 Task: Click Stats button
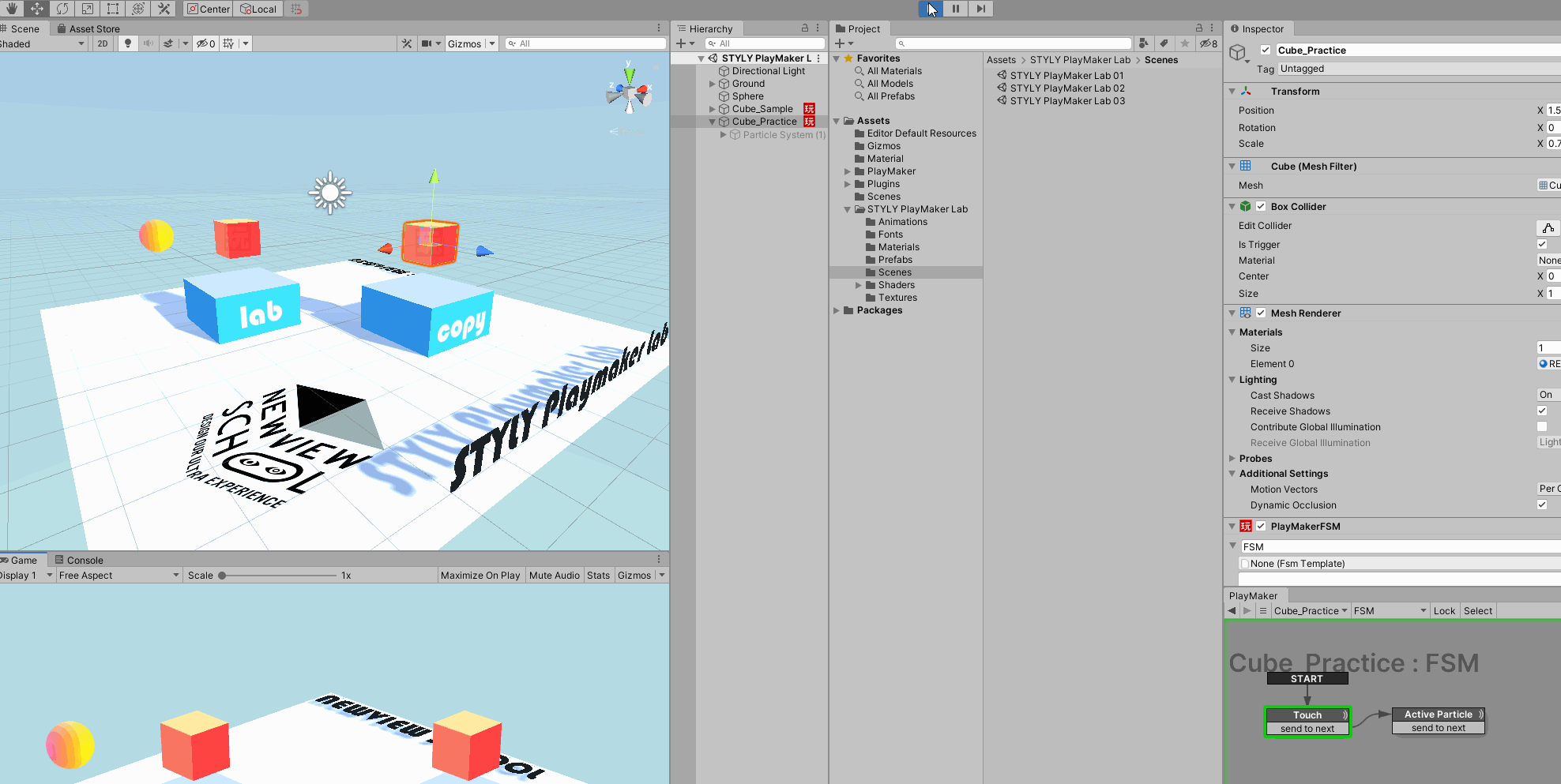pos(598,575)
